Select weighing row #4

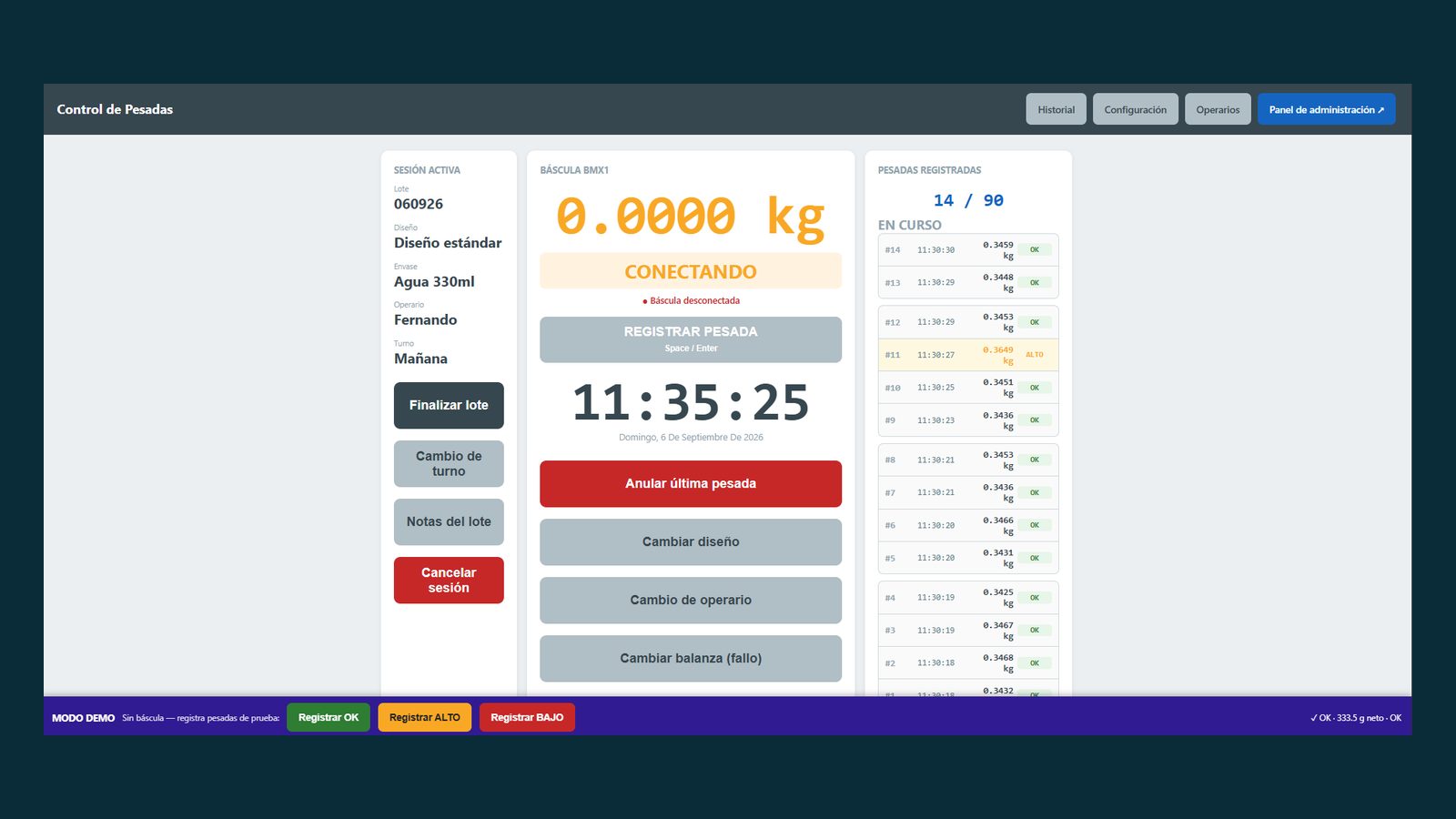click(x=968, y=598)
